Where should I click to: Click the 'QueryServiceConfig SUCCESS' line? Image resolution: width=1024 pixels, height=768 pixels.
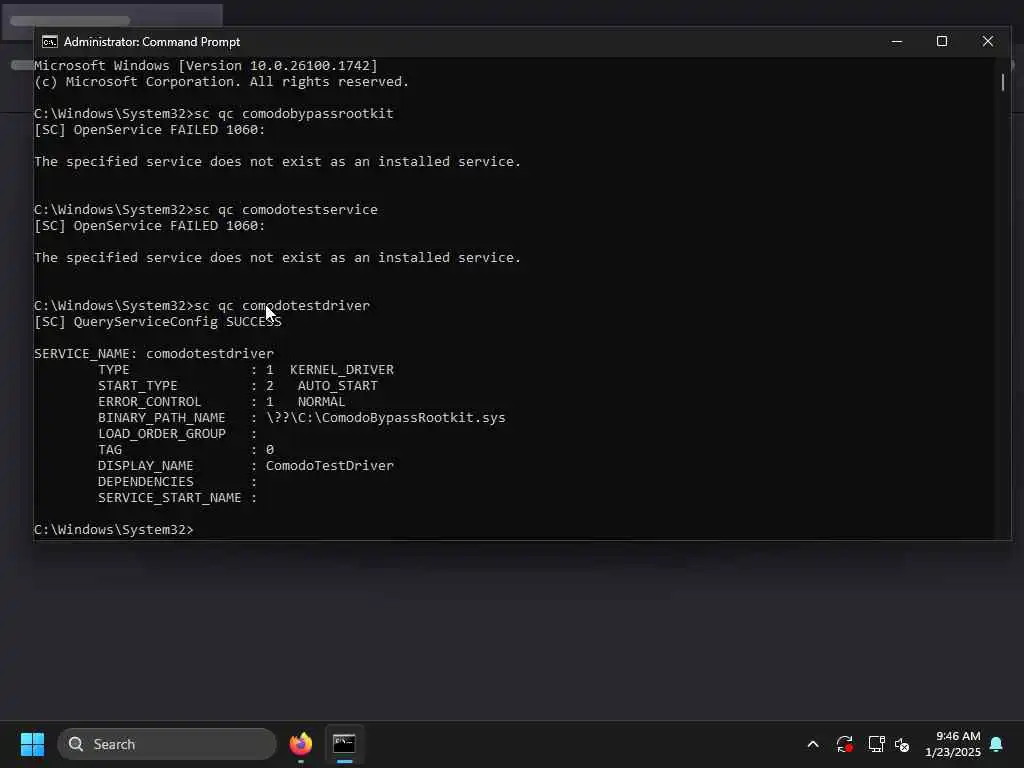pos(158,322)
